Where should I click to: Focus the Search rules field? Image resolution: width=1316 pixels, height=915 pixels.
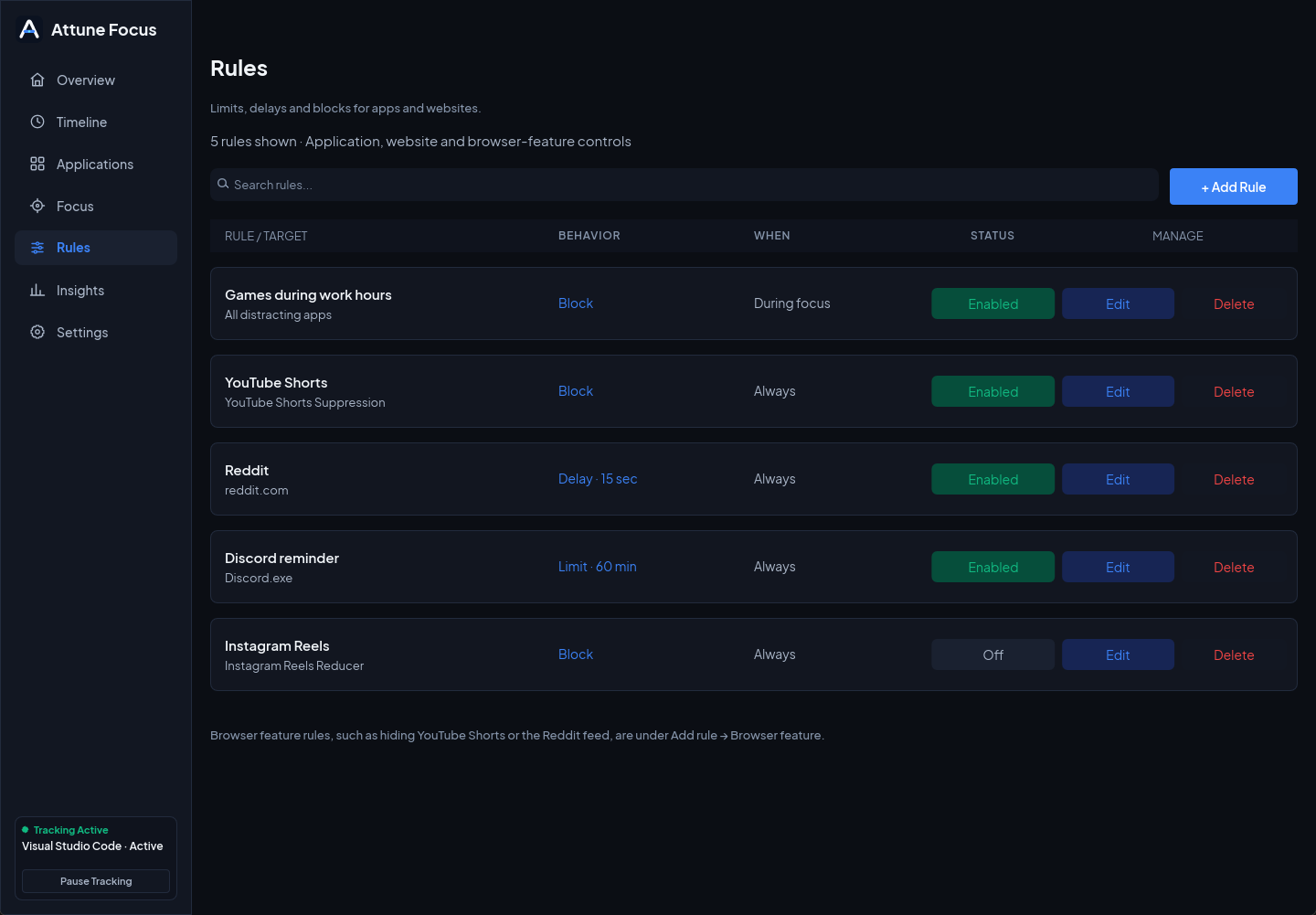coord(685,185)
